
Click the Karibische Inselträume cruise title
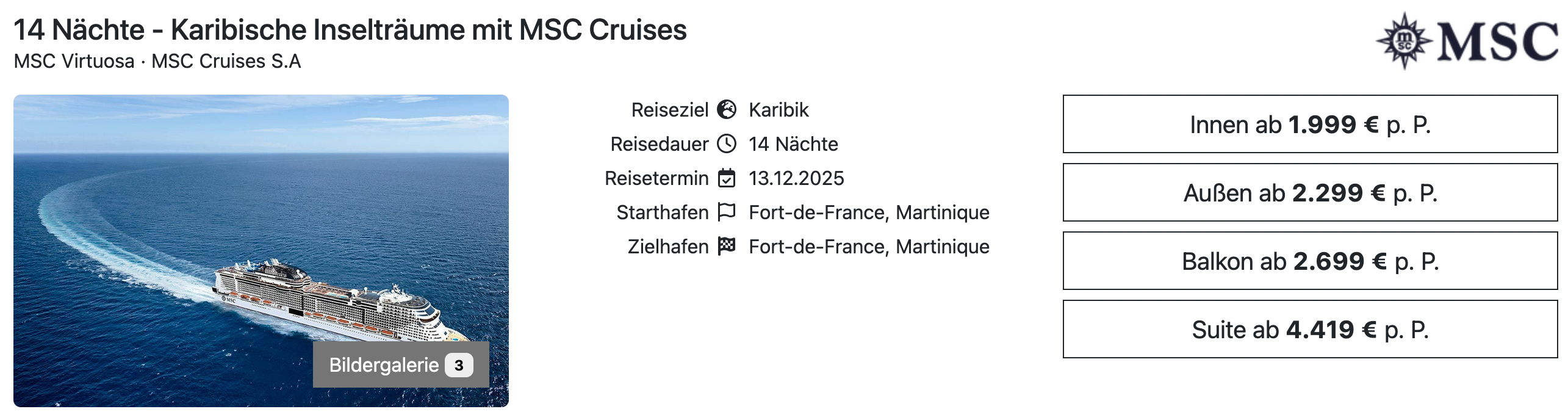pyautogui.click(x=350, y=29)
